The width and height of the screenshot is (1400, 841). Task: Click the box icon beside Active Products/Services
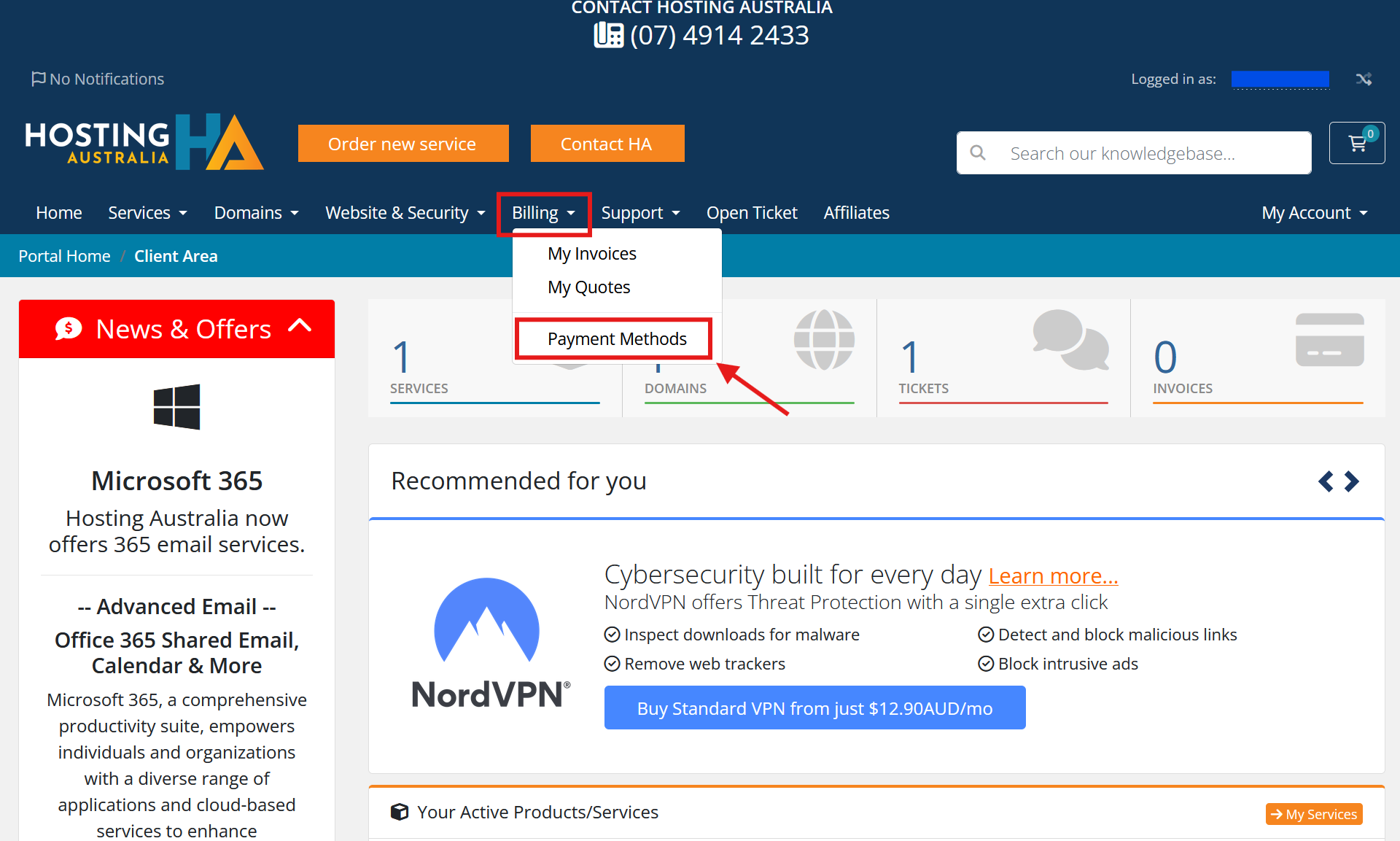coord(400,812)
